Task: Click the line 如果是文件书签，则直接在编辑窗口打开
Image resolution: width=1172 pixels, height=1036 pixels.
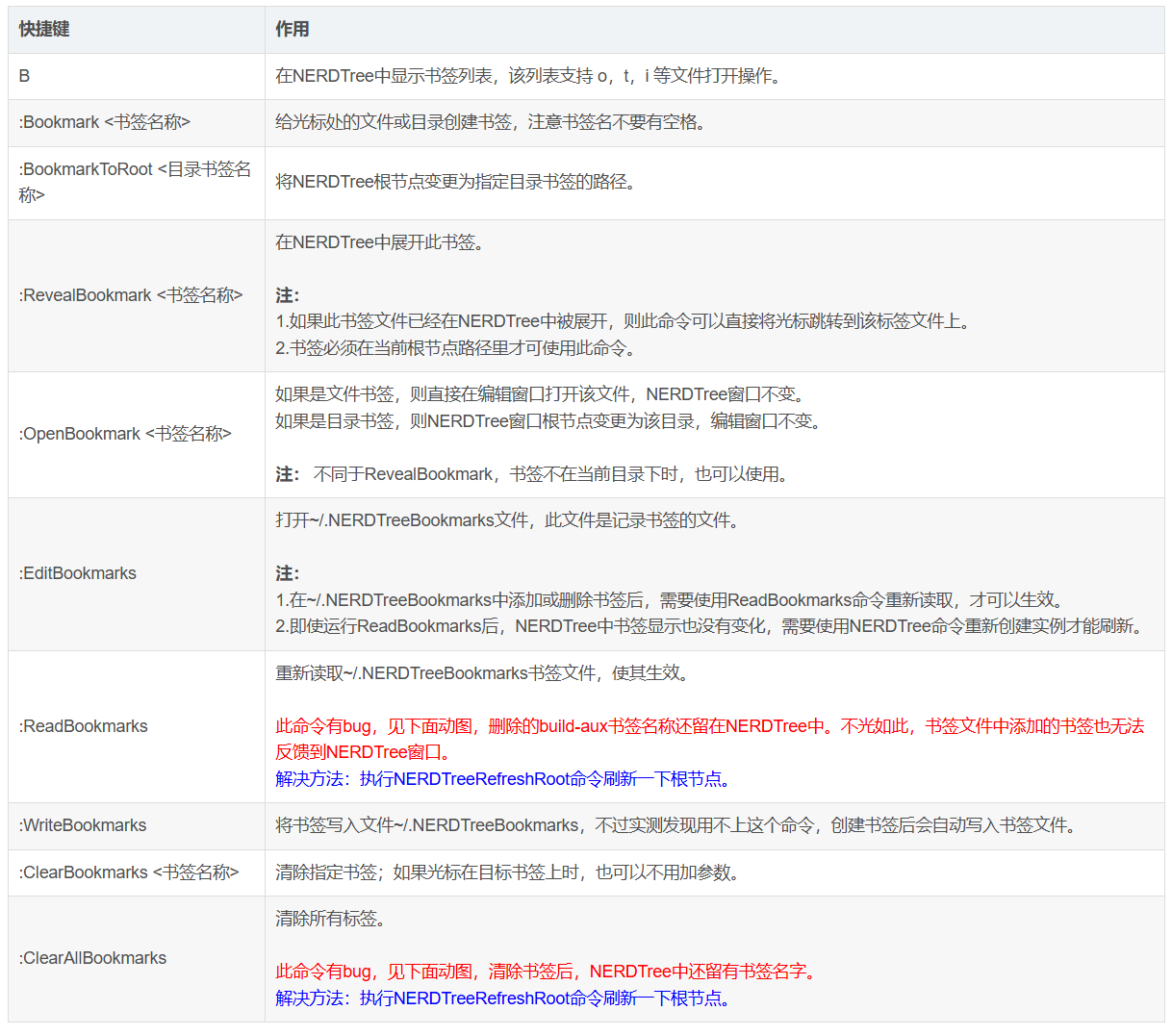Action: click(x=543, y=394)
